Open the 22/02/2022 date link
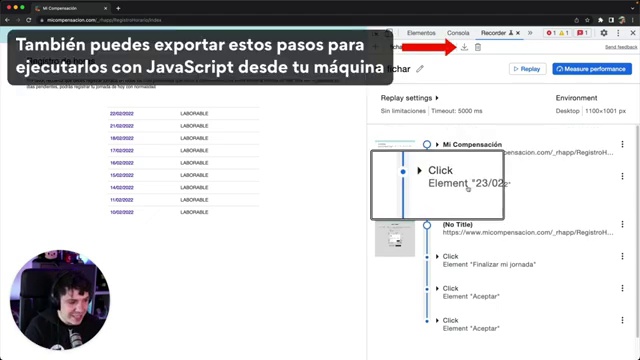This screenshot has height=360, width=640. (122, 113)
